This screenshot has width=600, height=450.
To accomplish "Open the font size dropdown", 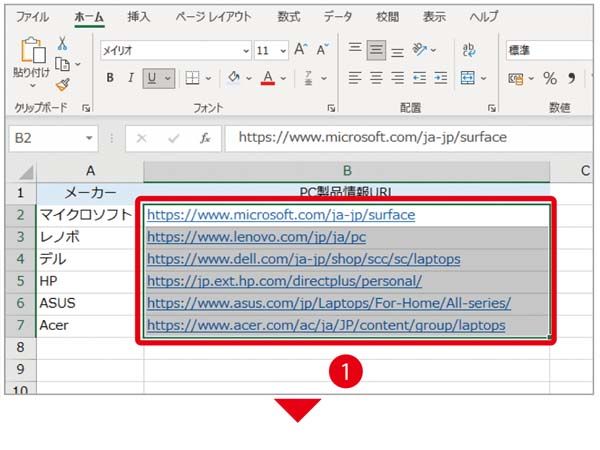I will pos(283,51).
